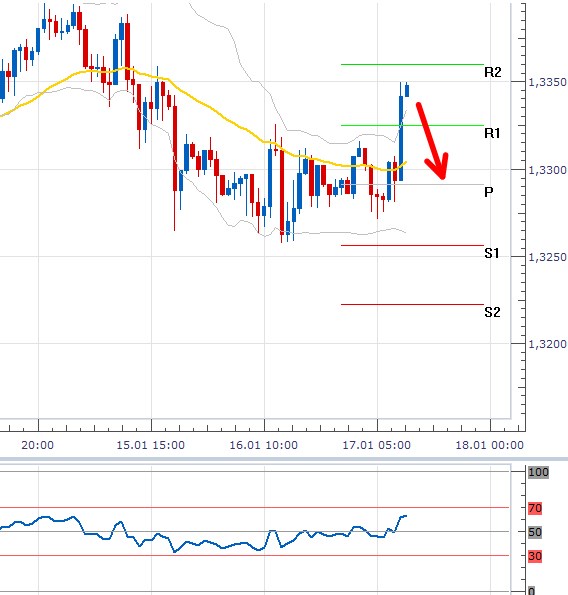Click the 17.01 05:00 time label

pos(376,445)
